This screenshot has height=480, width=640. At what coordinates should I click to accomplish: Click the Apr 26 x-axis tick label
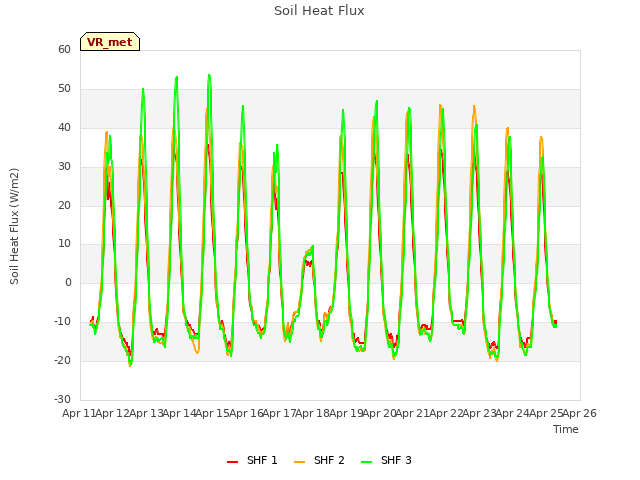click(579, 413)
